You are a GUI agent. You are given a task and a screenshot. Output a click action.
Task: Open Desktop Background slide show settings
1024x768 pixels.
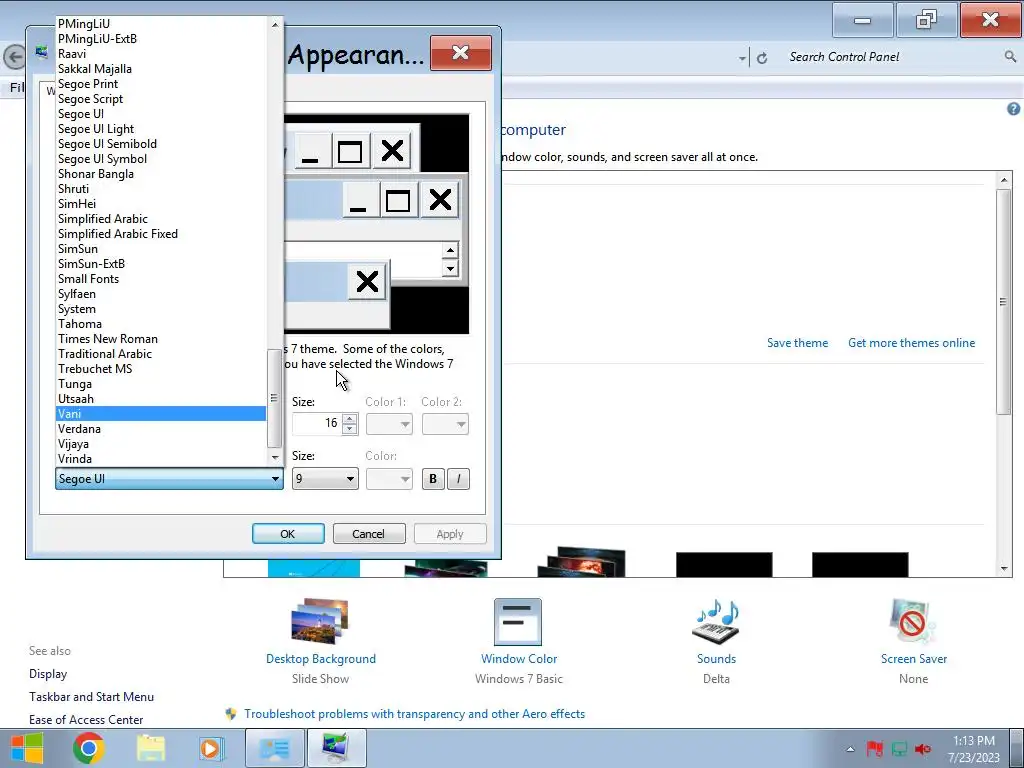pyautogui.click(x=320, y=622)
